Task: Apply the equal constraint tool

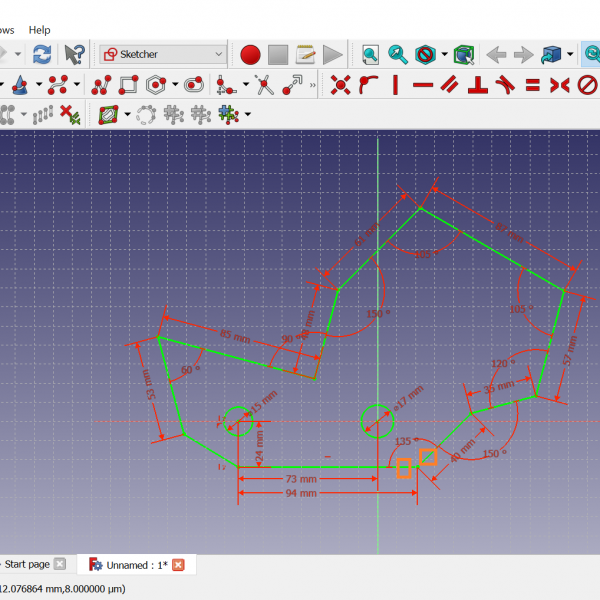Action: [x=533, y=85]
